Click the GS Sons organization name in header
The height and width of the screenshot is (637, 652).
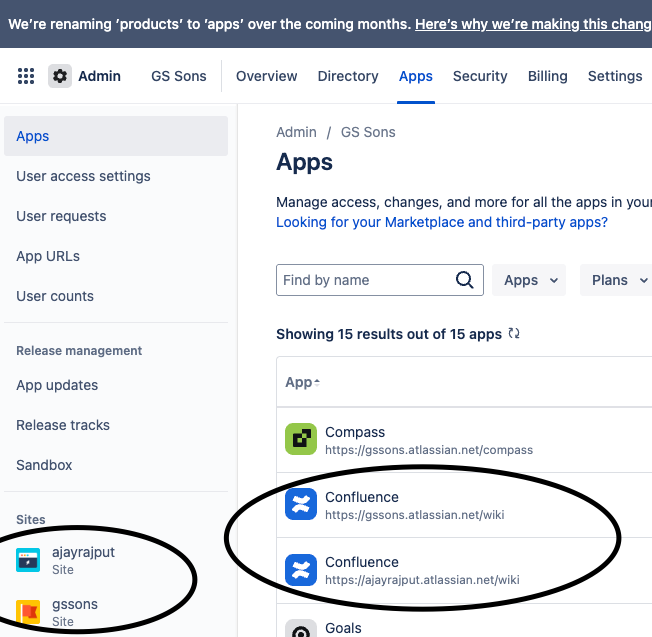(x=179, y=76)
